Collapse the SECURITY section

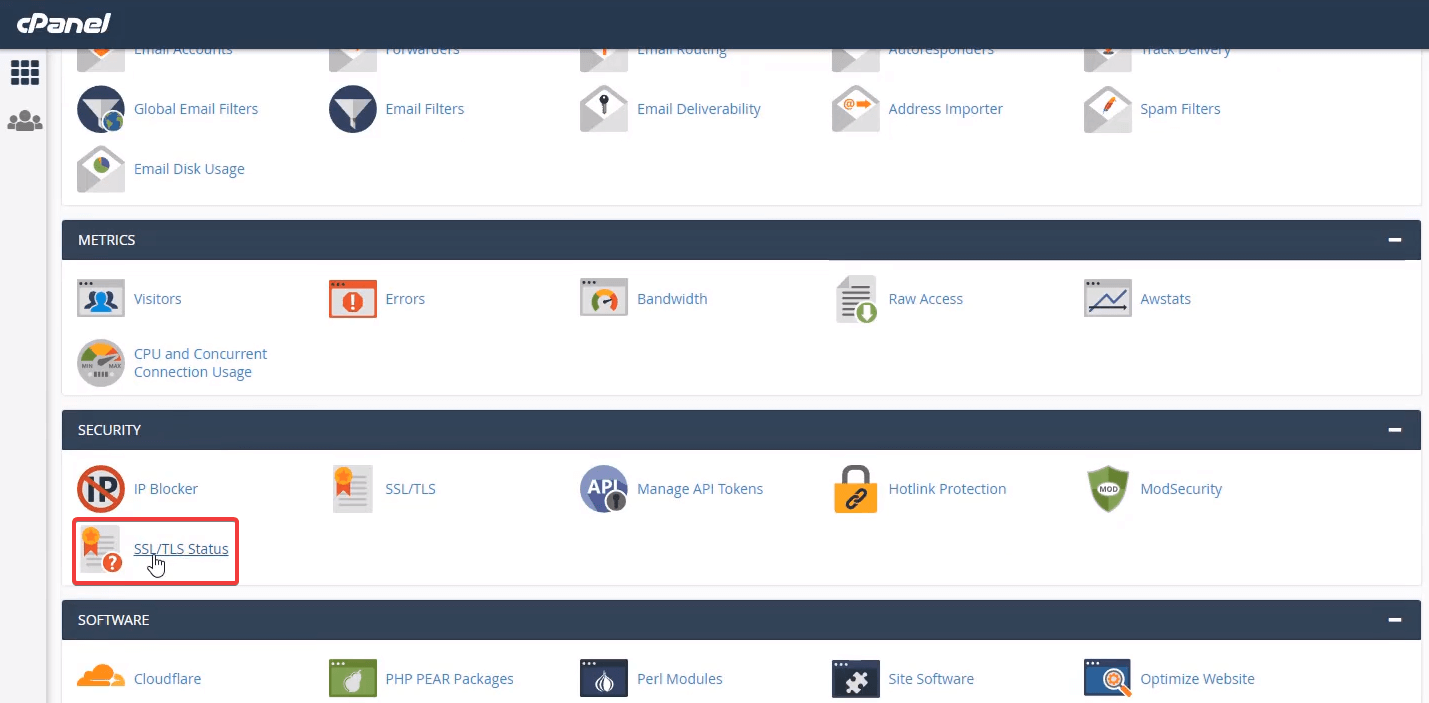pyautogui.click(x=1395, y=429)
